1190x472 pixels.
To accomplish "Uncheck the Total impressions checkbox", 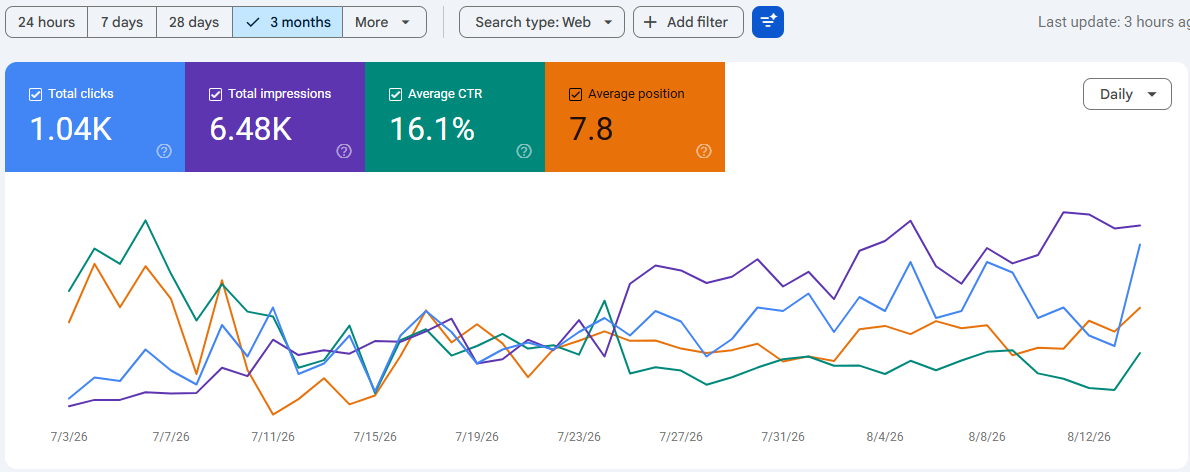I will (x=215, y=94).
